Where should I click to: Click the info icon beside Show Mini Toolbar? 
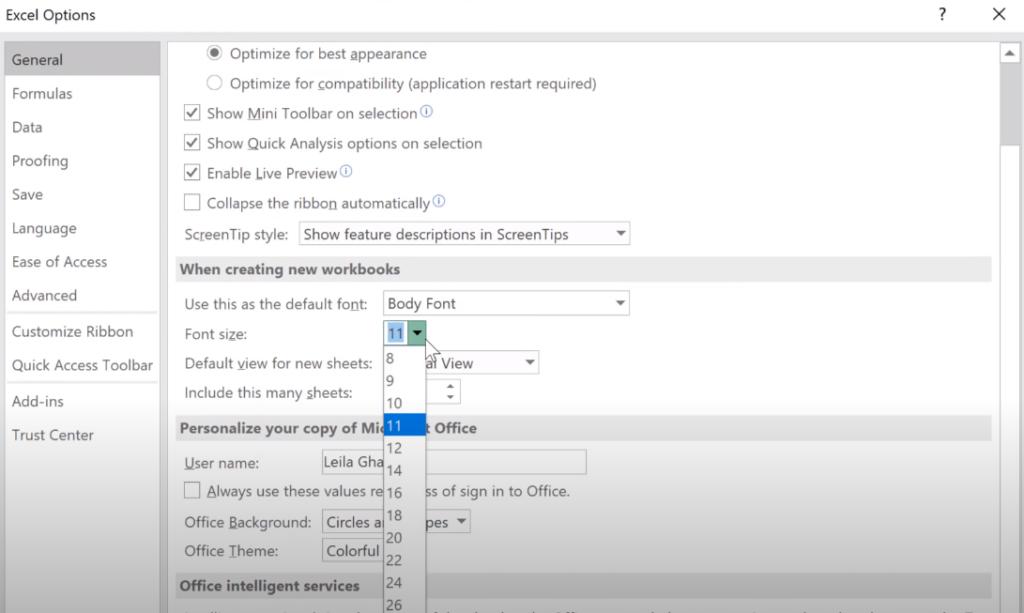click(x=426, y=112)
